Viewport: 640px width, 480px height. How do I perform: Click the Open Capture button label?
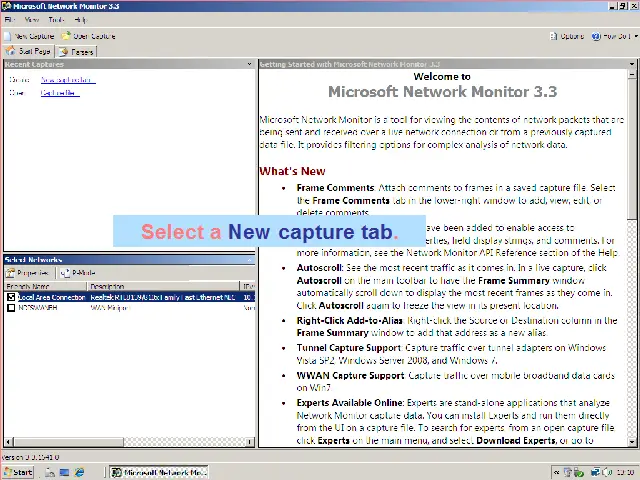tap(94, 36)
